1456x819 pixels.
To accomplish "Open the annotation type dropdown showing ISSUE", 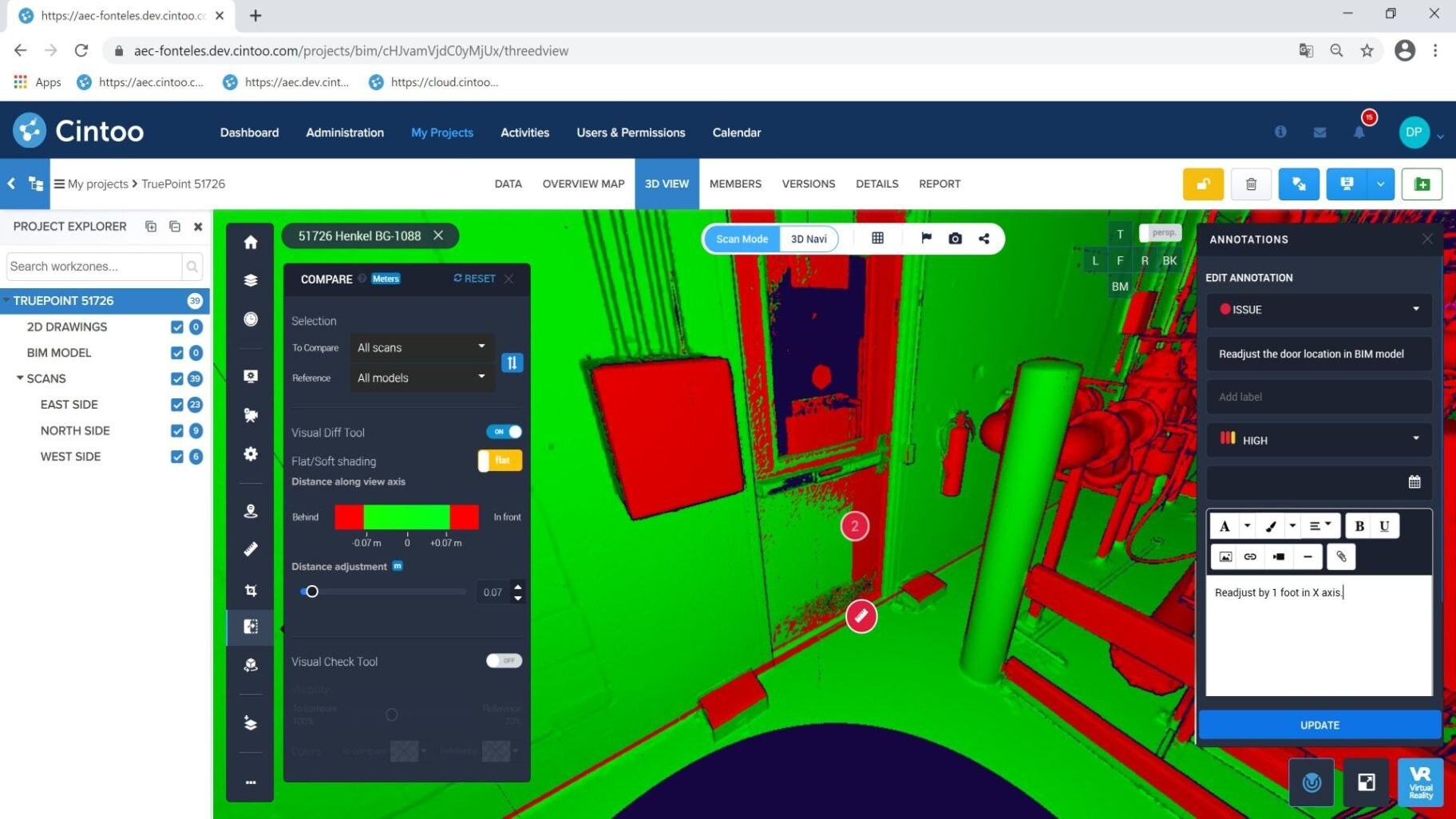I will tap(1318, 310).
